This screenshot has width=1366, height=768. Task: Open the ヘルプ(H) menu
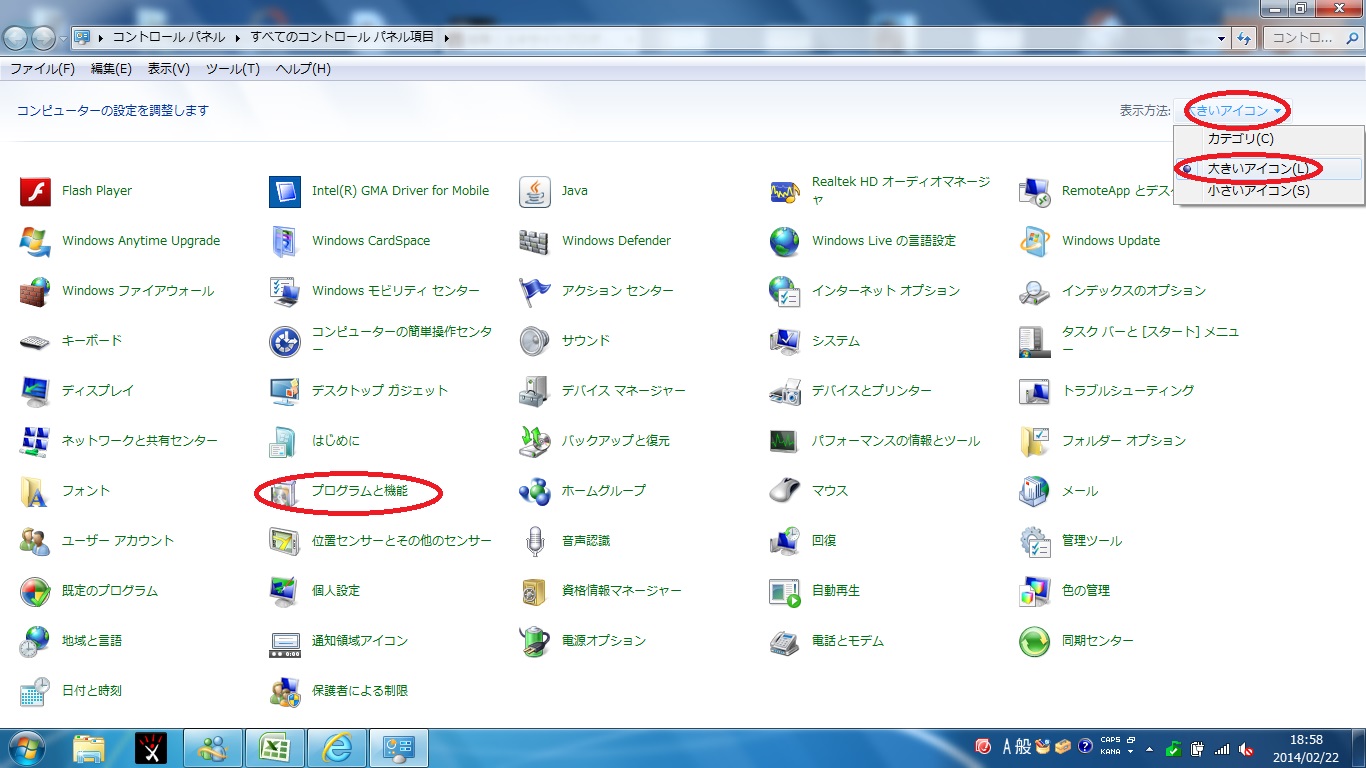(303, 69)
